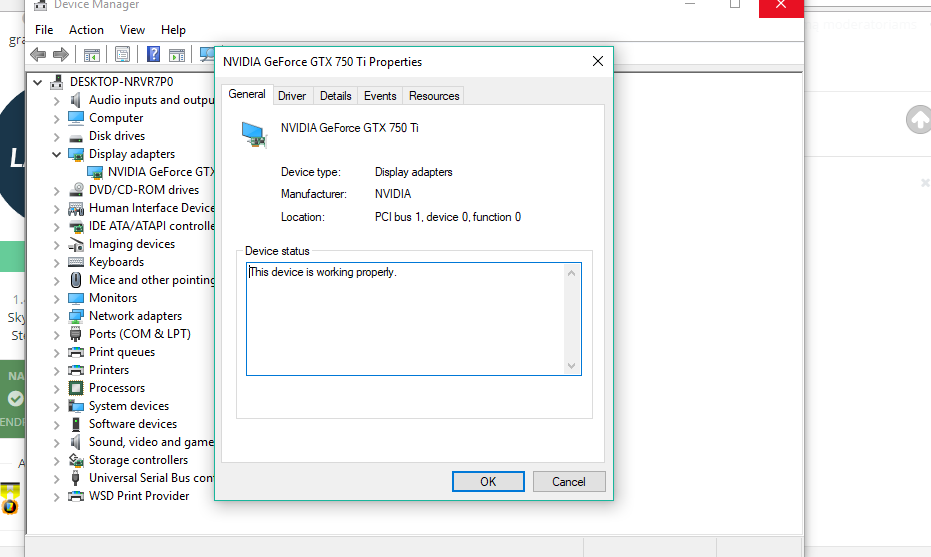Expand the Audio inputs and outputs node
Screen dimensions: 931x557
(x=56, y=101)
